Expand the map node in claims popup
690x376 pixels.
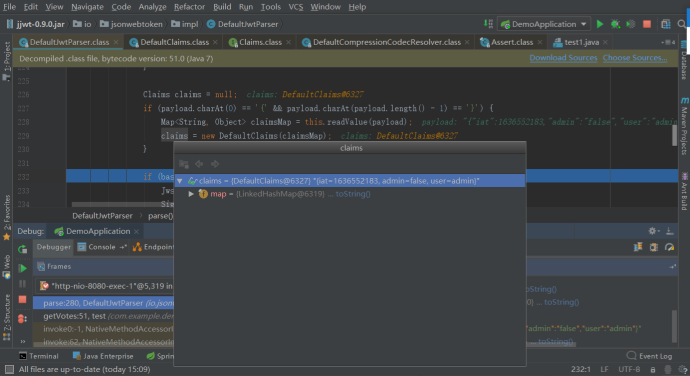coord(191,194)
